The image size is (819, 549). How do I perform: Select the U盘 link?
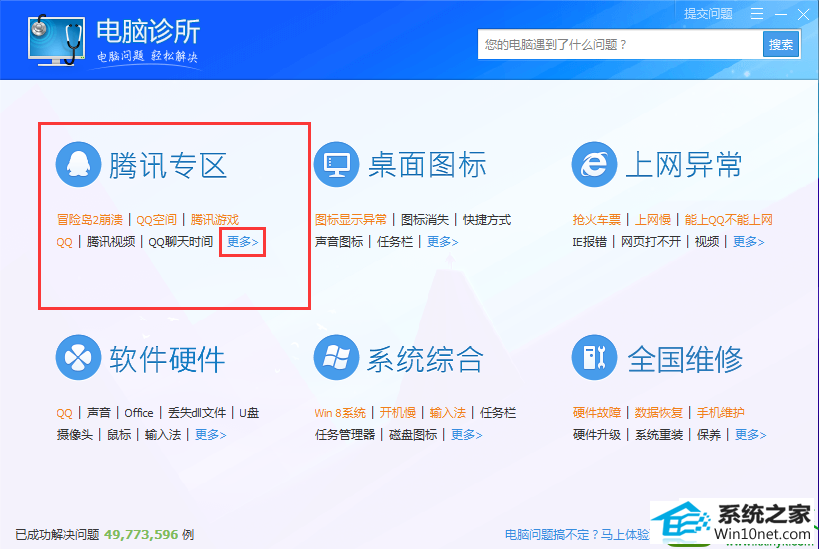coord(249,413)
